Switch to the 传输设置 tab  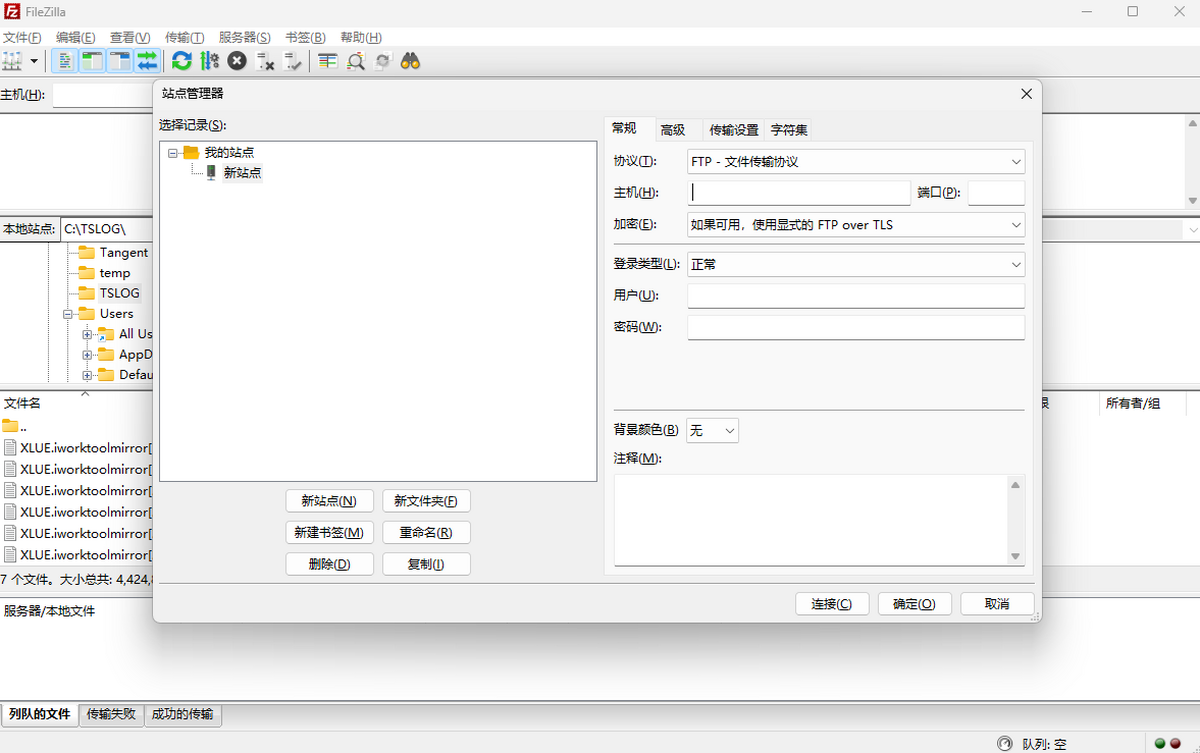coord(734,130)
